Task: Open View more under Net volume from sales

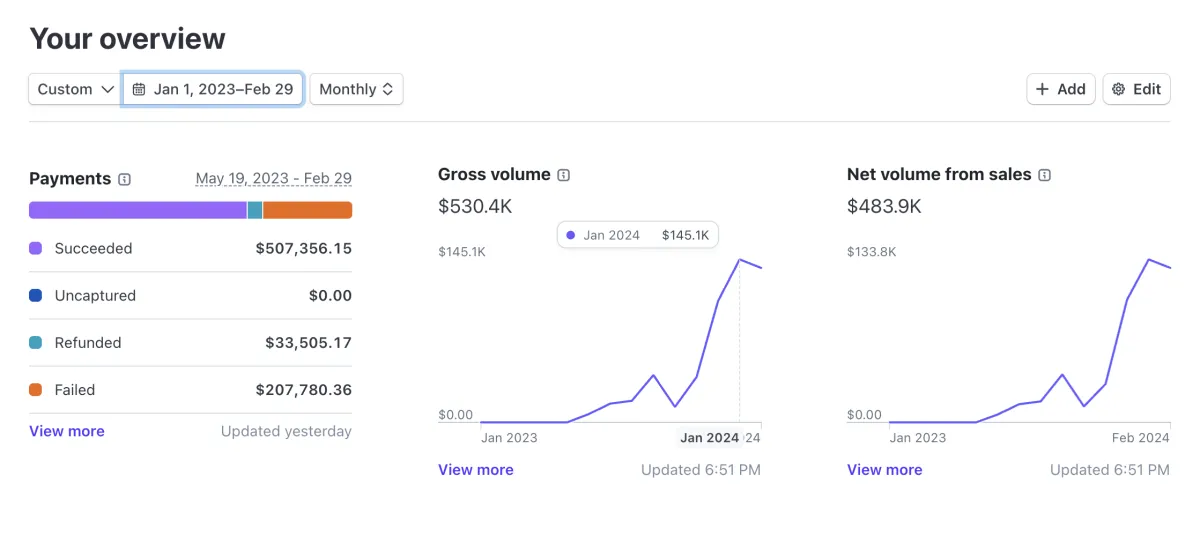Action: [885, 470]
